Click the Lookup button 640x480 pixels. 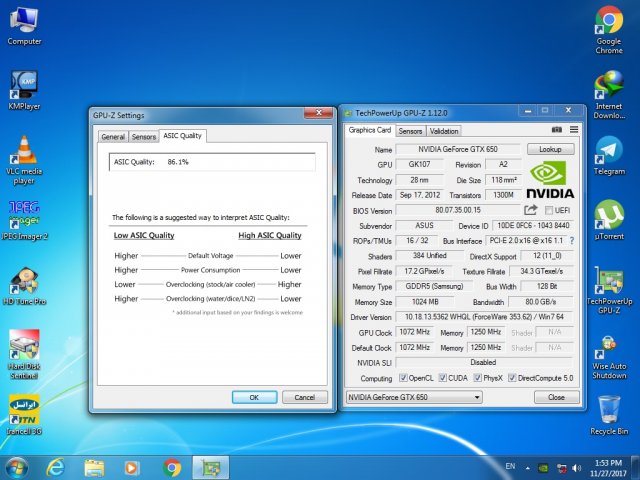(x=550, y=149)
